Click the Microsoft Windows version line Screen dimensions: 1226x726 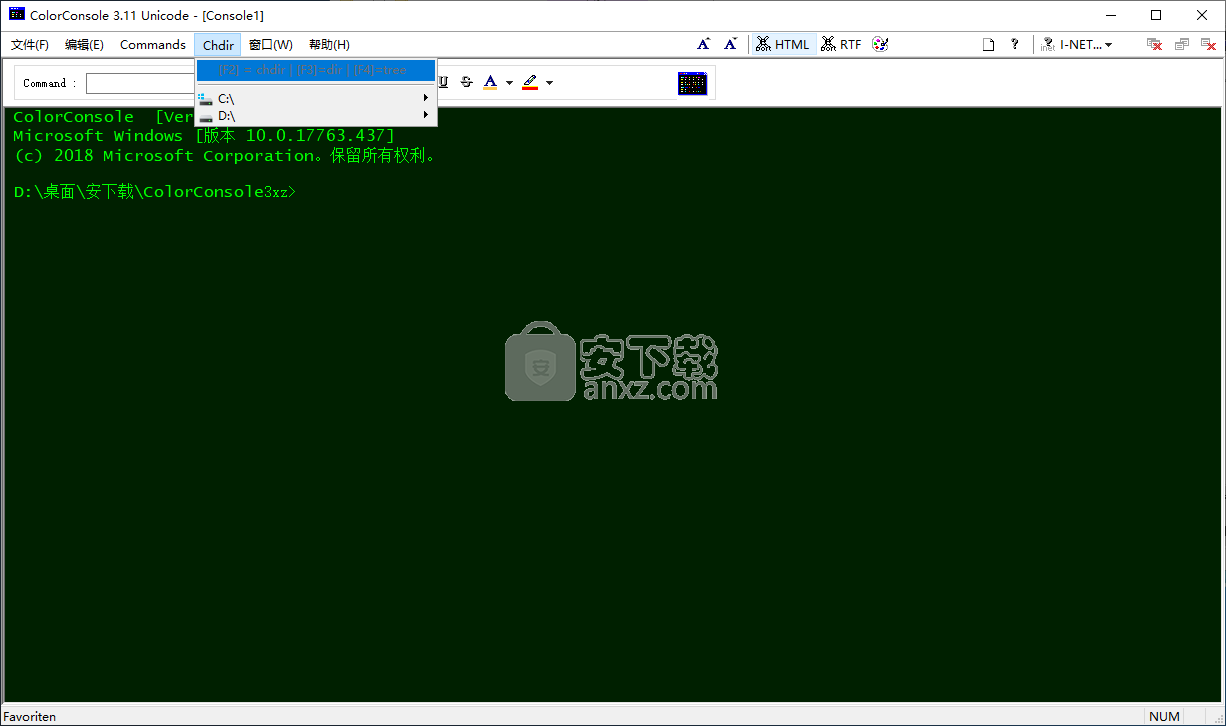point(204,136)
